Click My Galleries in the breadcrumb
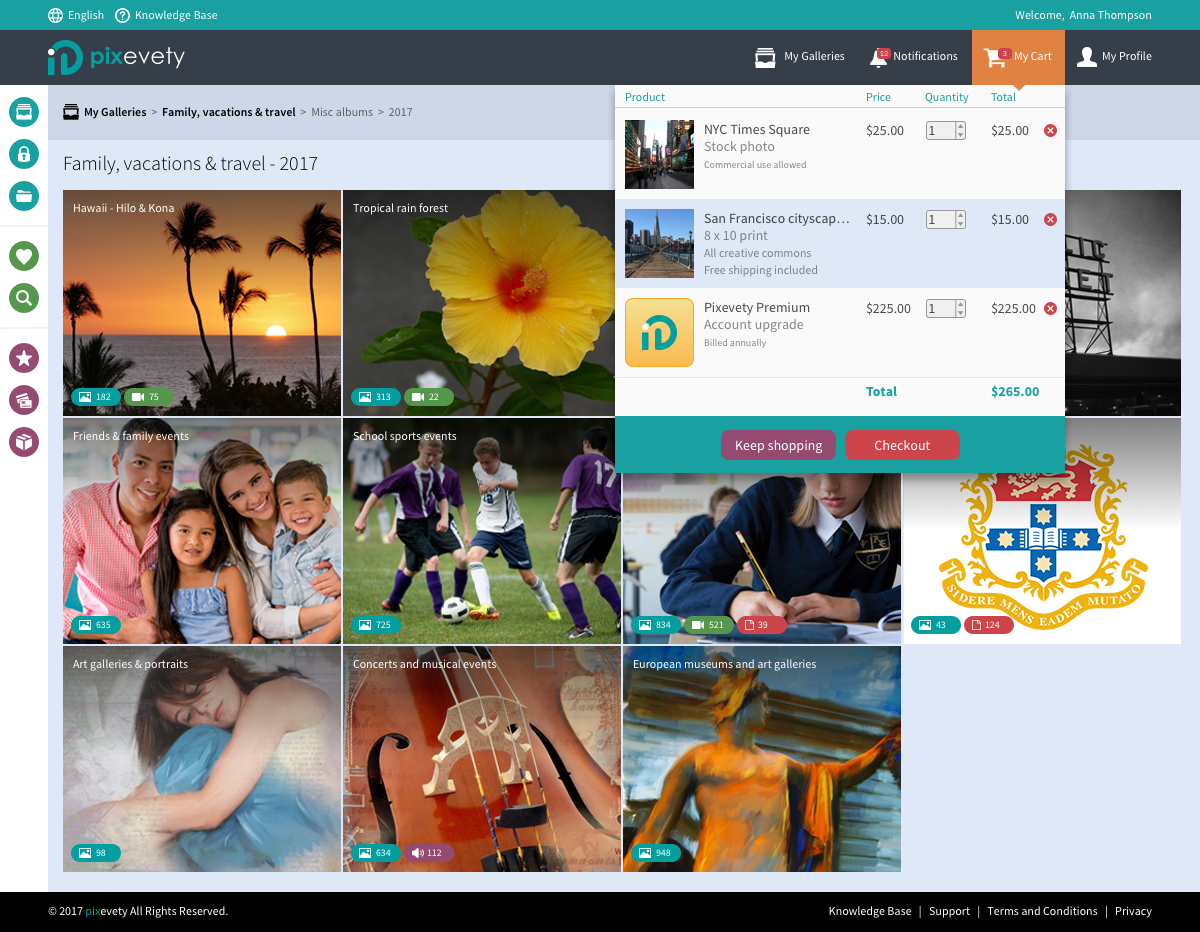 point(115,112)
